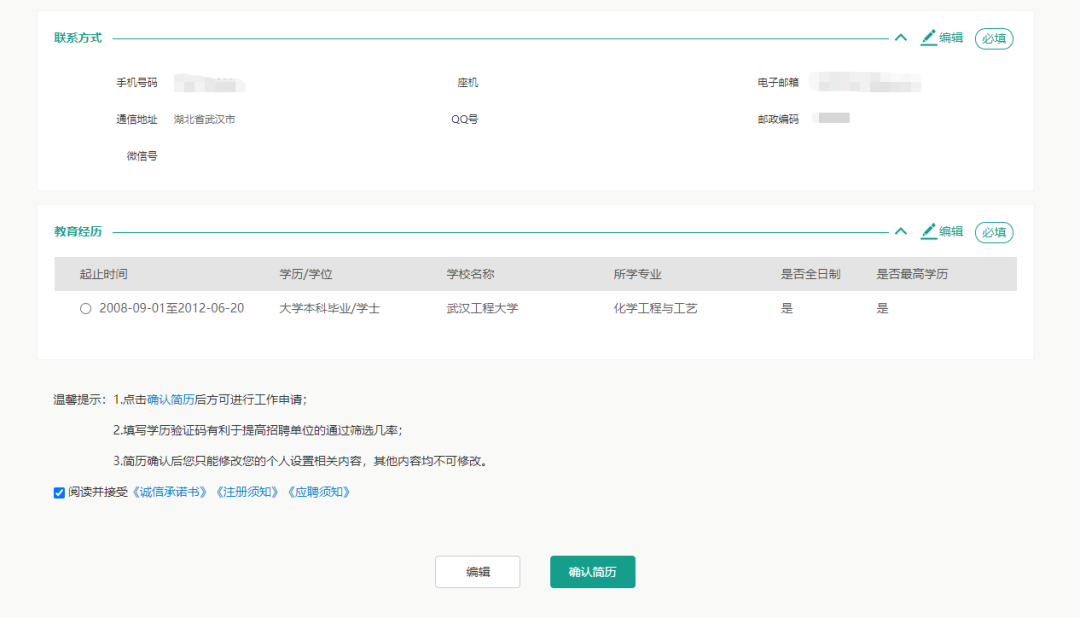Click the 是 value under 是否最高学历
The image size is (1080, 618).
(x=882, y=309)
